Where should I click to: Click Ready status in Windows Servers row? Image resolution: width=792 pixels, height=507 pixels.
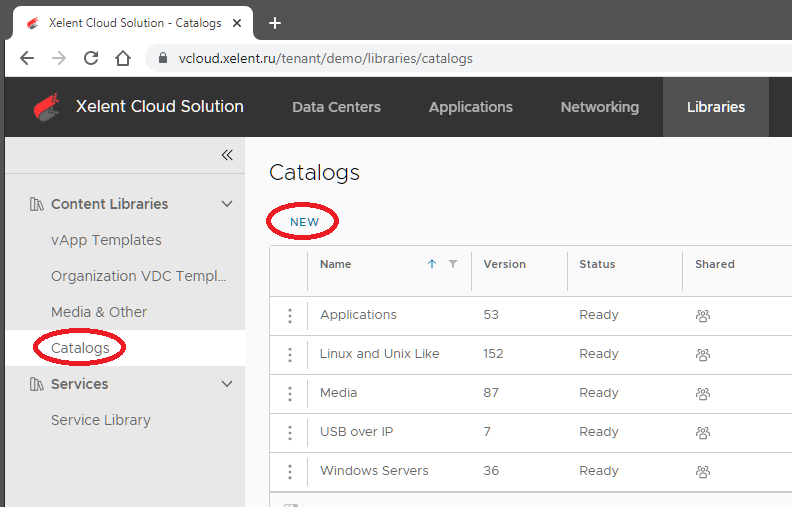[x=599, y=471]
